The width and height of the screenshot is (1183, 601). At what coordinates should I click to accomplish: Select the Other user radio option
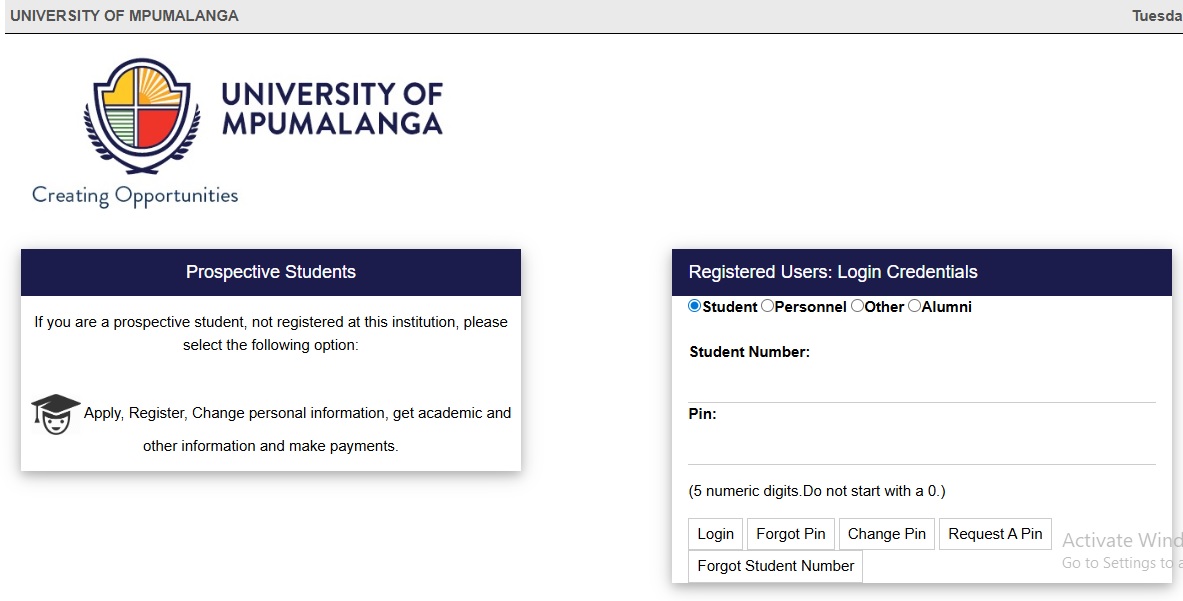[x=857, y=307]
